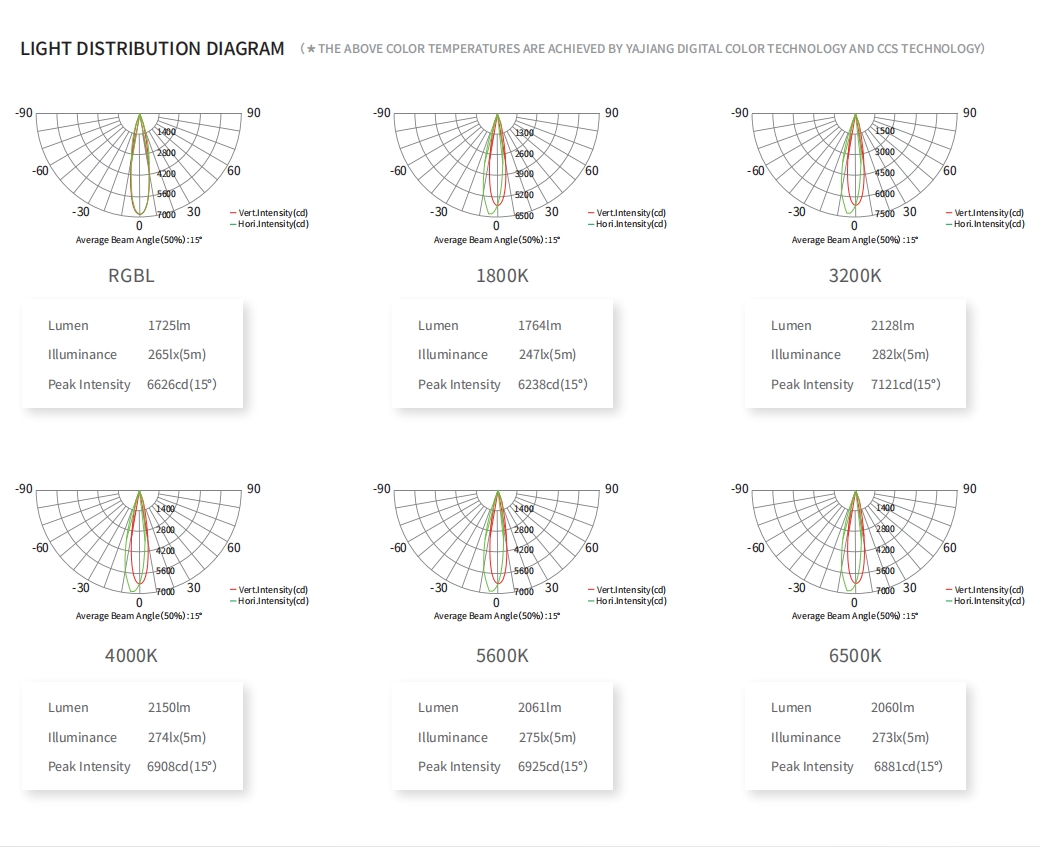Screen dimensions: 1040x847
Task: Click the 6500K color temperature label
Action: (x=855, y=656)
